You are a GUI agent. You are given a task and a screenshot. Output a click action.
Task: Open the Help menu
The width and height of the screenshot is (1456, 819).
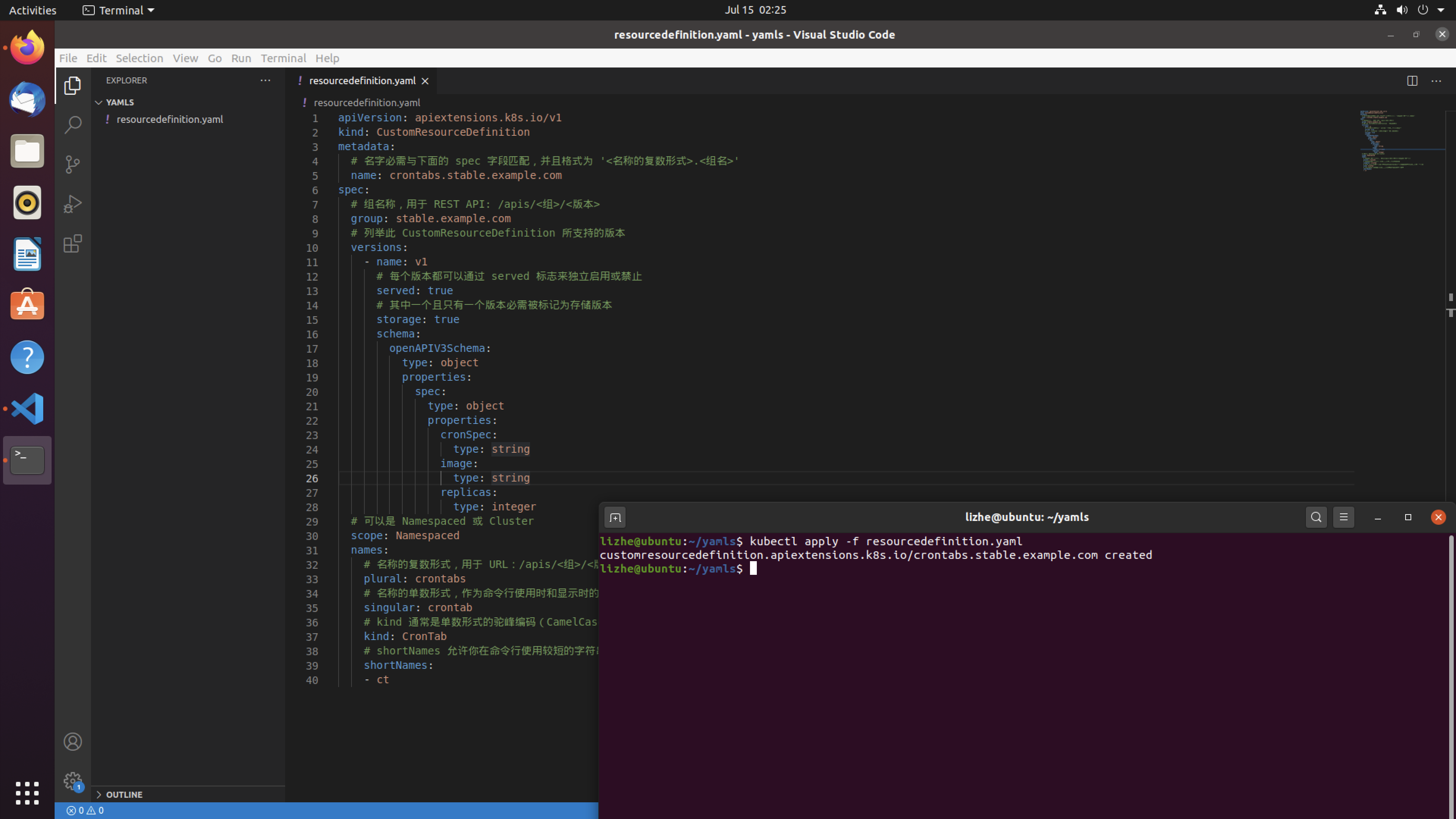point(327,58)
